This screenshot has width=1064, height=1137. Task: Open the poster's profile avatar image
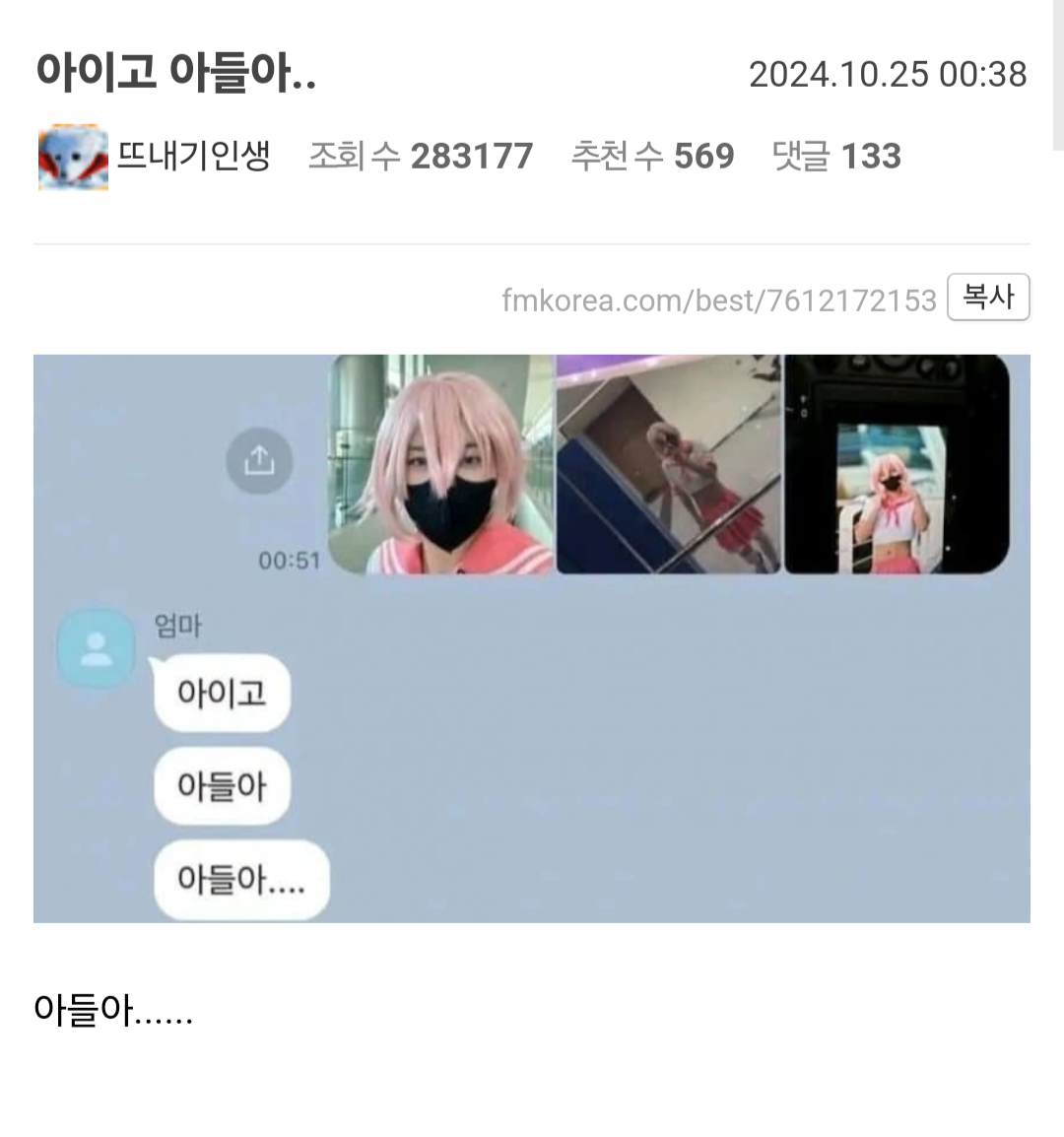(73, 157)
